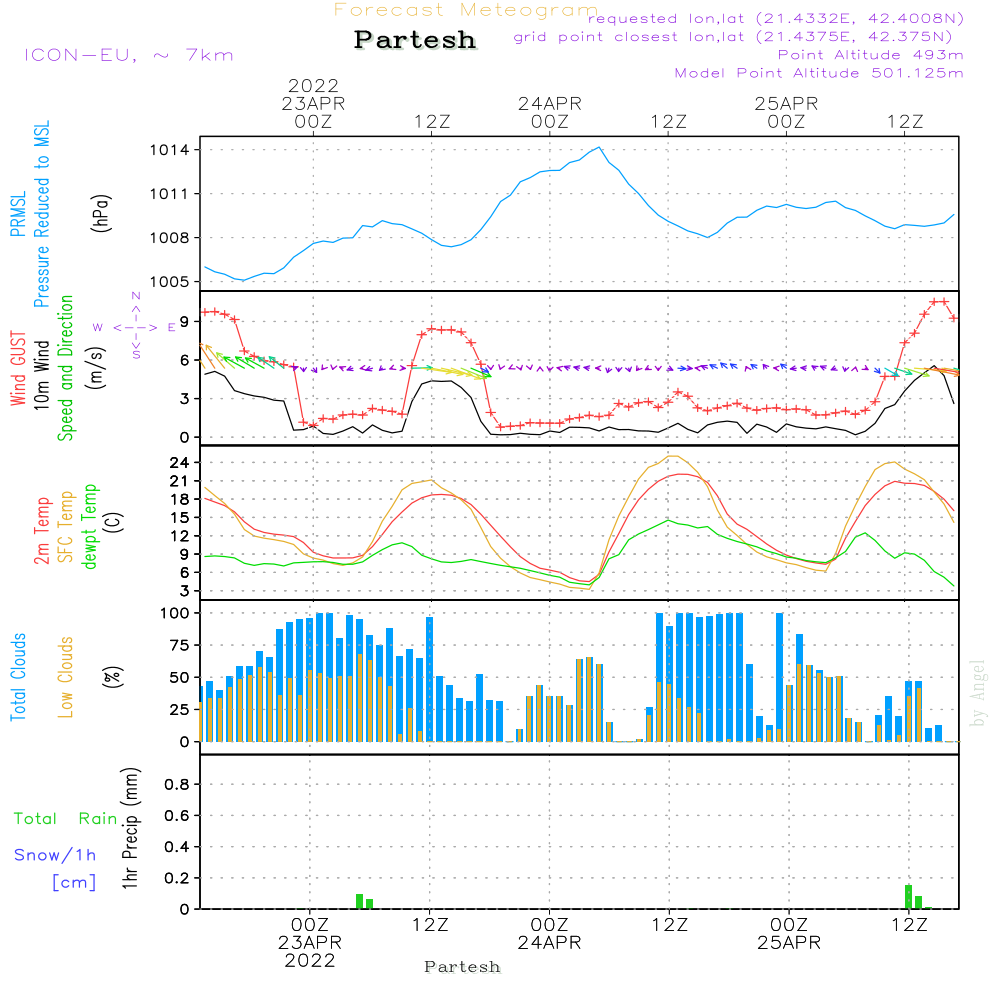The width and height of the screenshot is (1000, 1000).
Task: Click the top '24APR 00Z' time label
Action: pyautogui.click(x=550, y=112)
